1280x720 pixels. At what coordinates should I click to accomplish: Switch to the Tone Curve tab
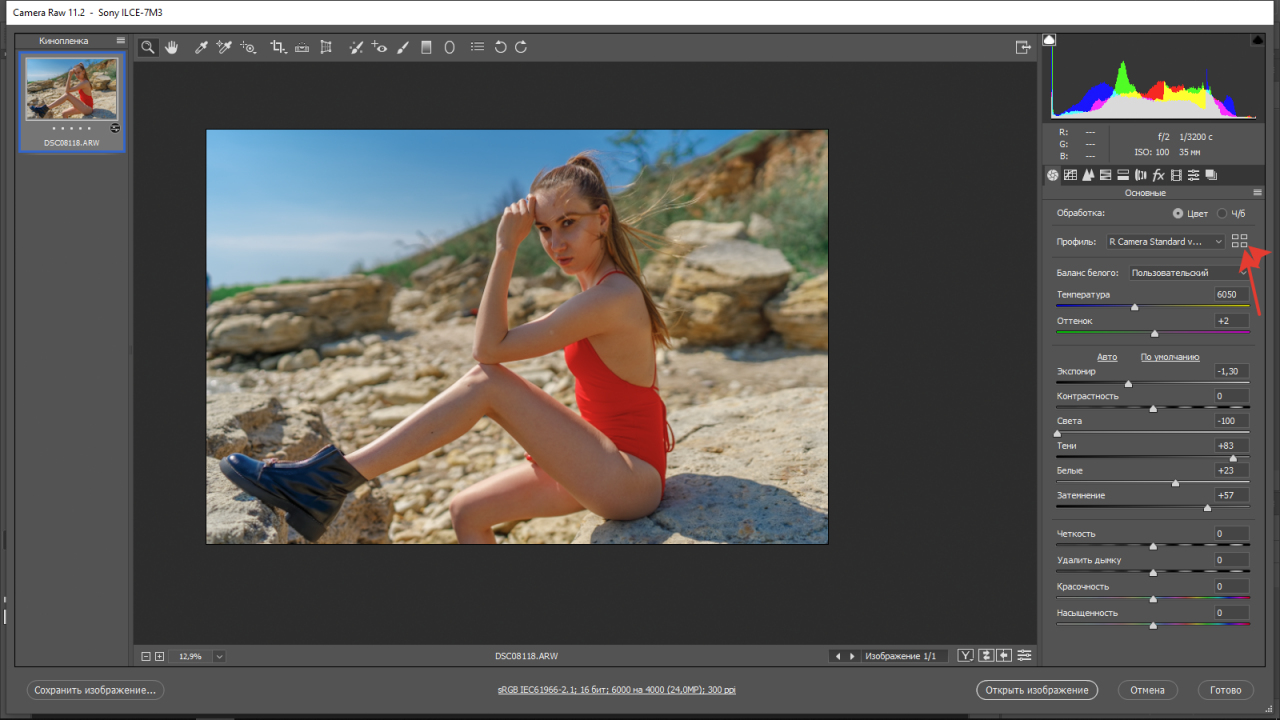(x=1070, y=175)
